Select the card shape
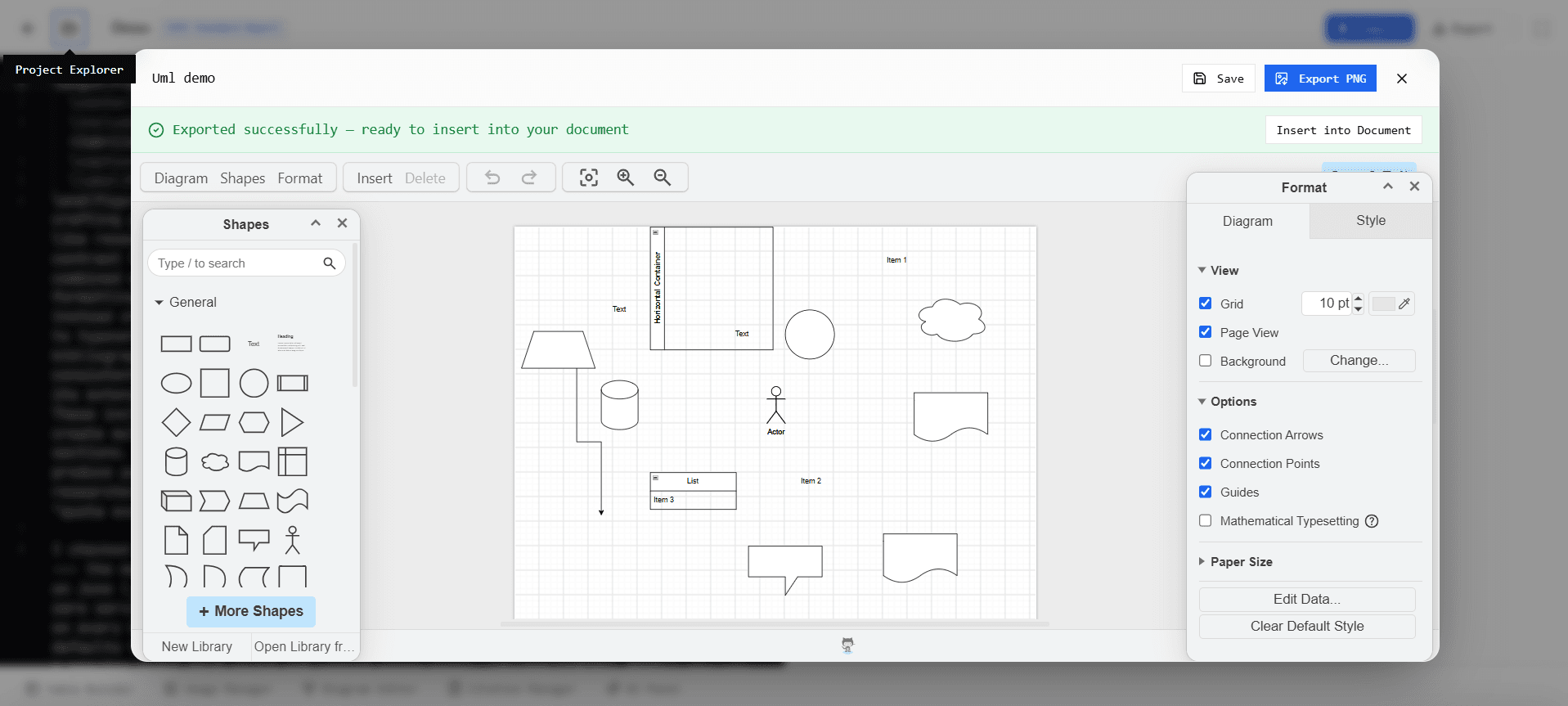Viewport: 1568px width, 706px height. click(x=215, y=540)
